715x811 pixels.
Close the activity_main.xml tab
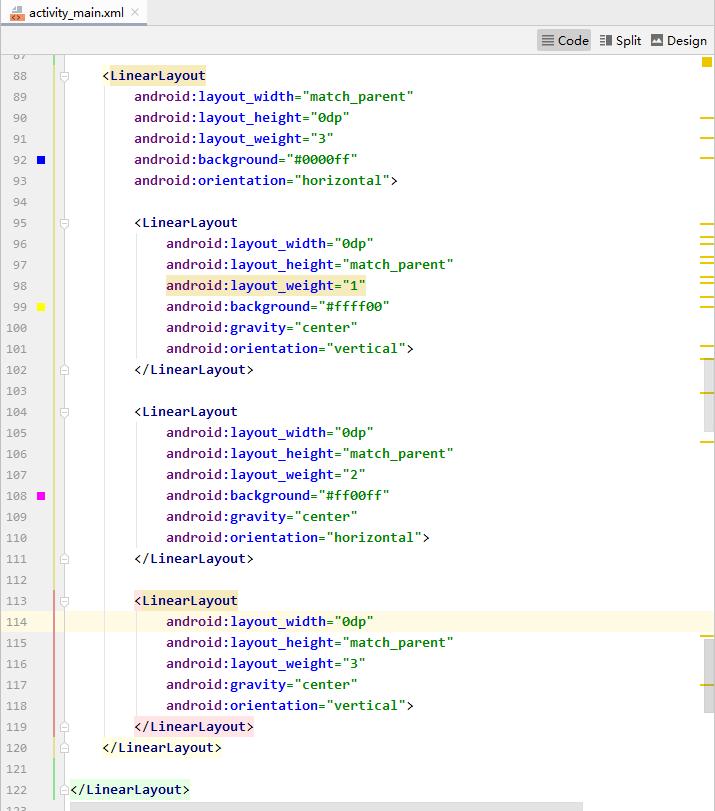click(x=135, y=12)
